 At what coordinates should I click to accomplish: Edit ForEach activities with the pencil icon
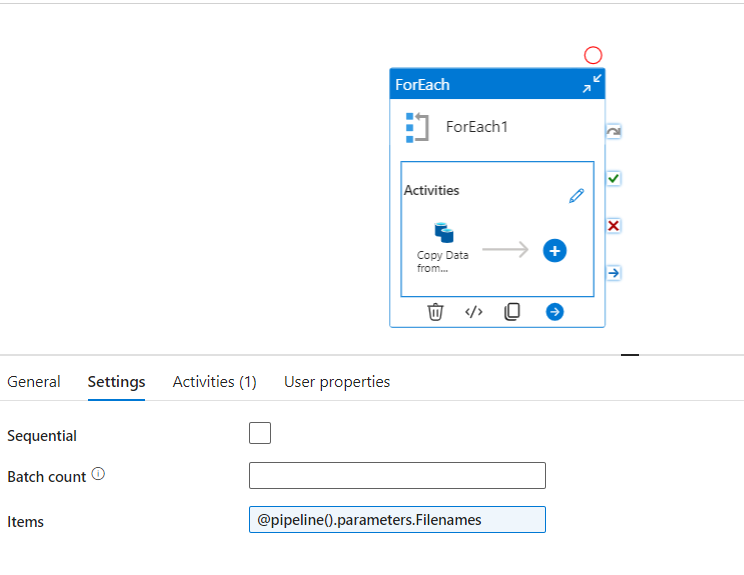(x=576, y=196)
